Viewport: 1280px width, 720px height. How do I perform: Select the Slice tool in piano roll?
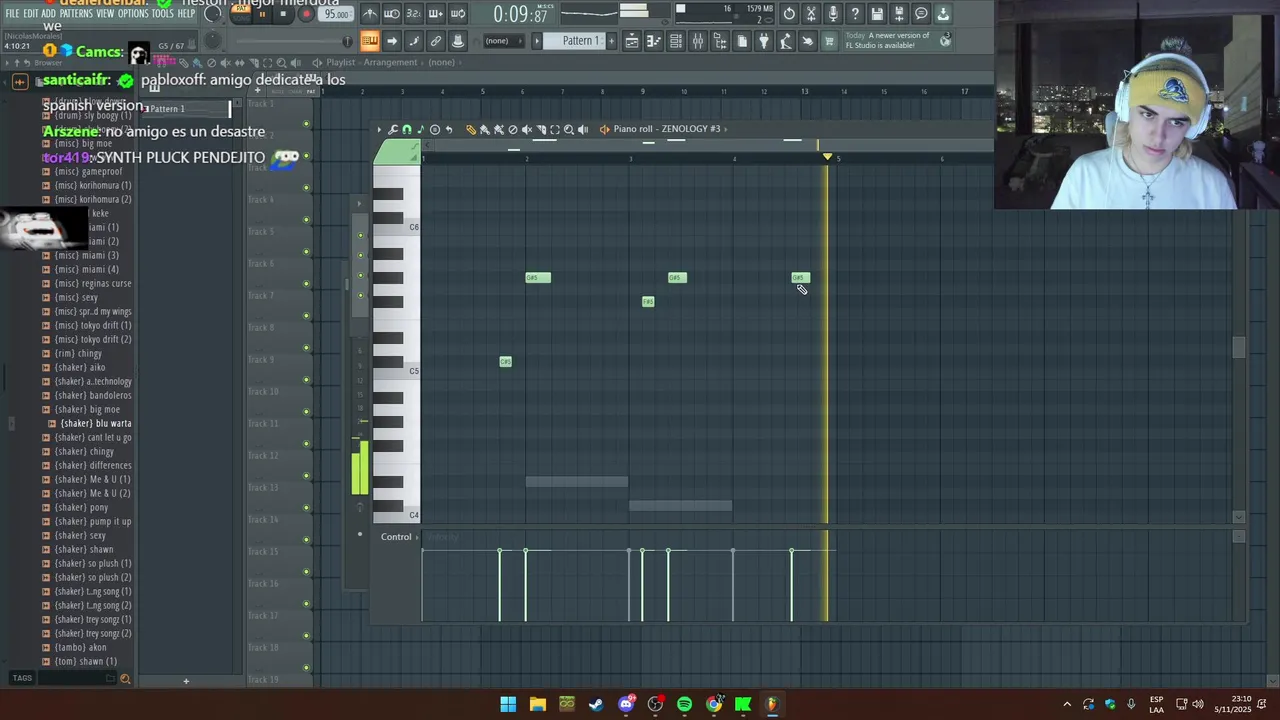[541, 129]
